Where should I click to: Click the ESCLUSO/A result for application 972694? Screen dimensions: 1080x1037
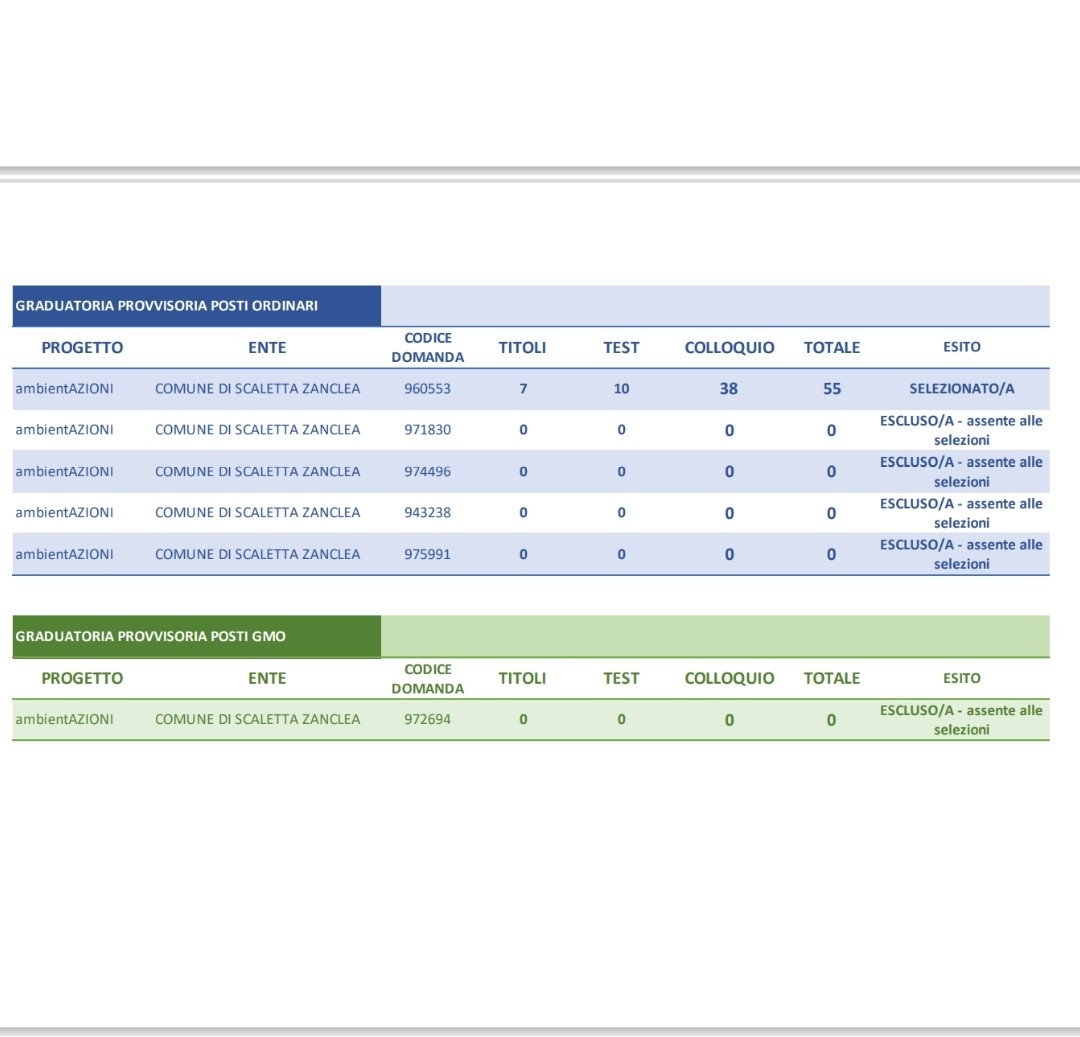(961, 720)
